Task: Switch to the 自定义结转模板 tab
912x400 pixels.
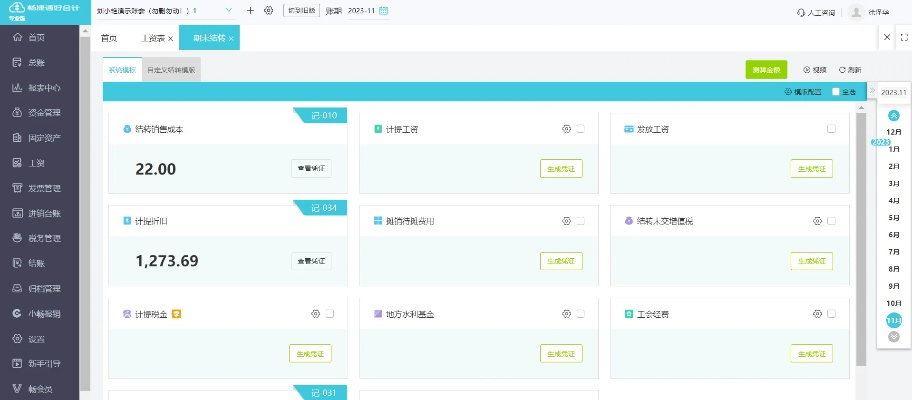Action: click(172, 70)
